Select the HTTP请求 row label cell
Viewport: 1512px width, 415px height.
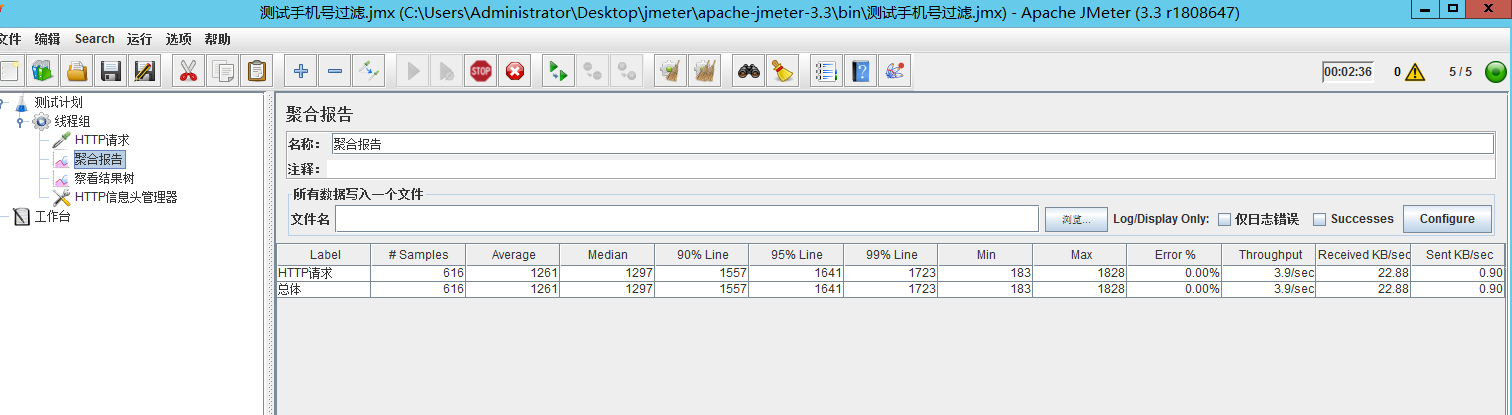tap(324, 273)
